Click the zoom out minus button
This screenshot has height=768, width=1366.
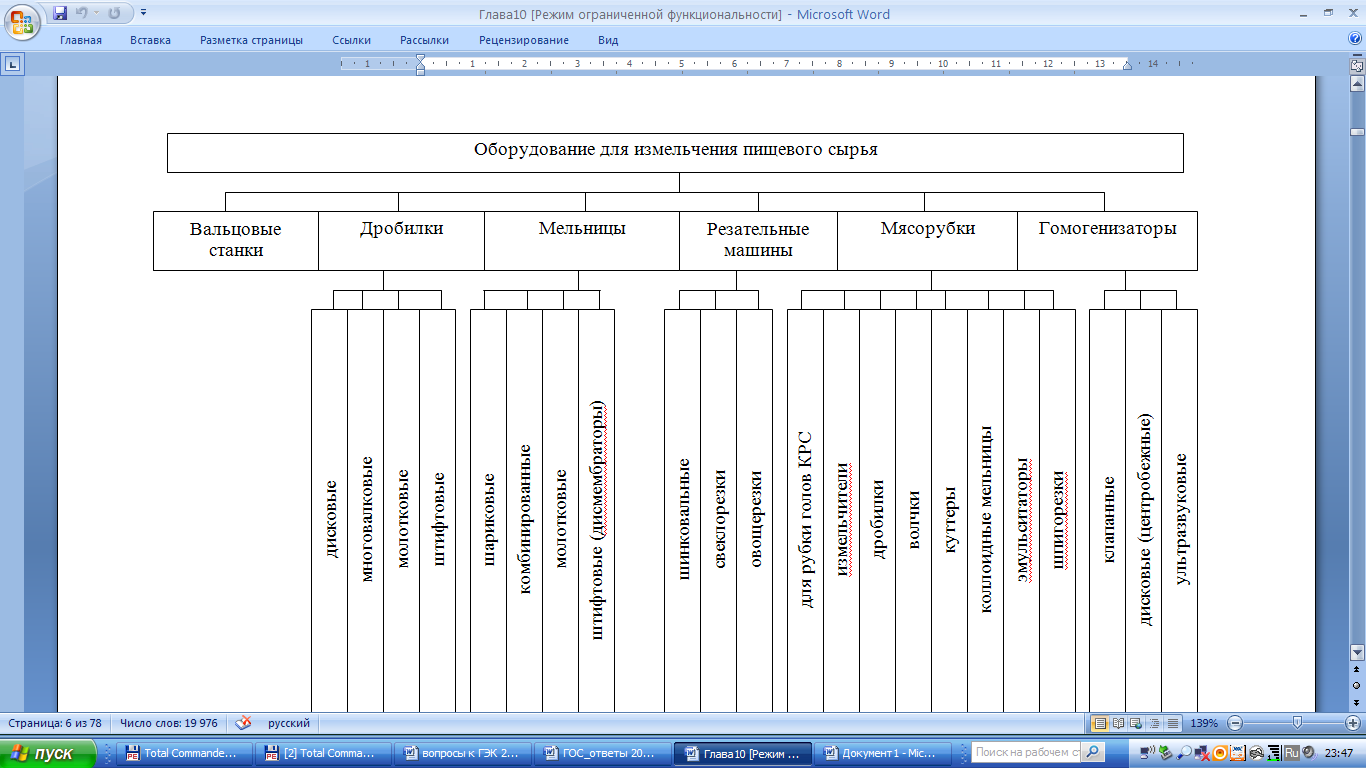[x=1235, y=722]
